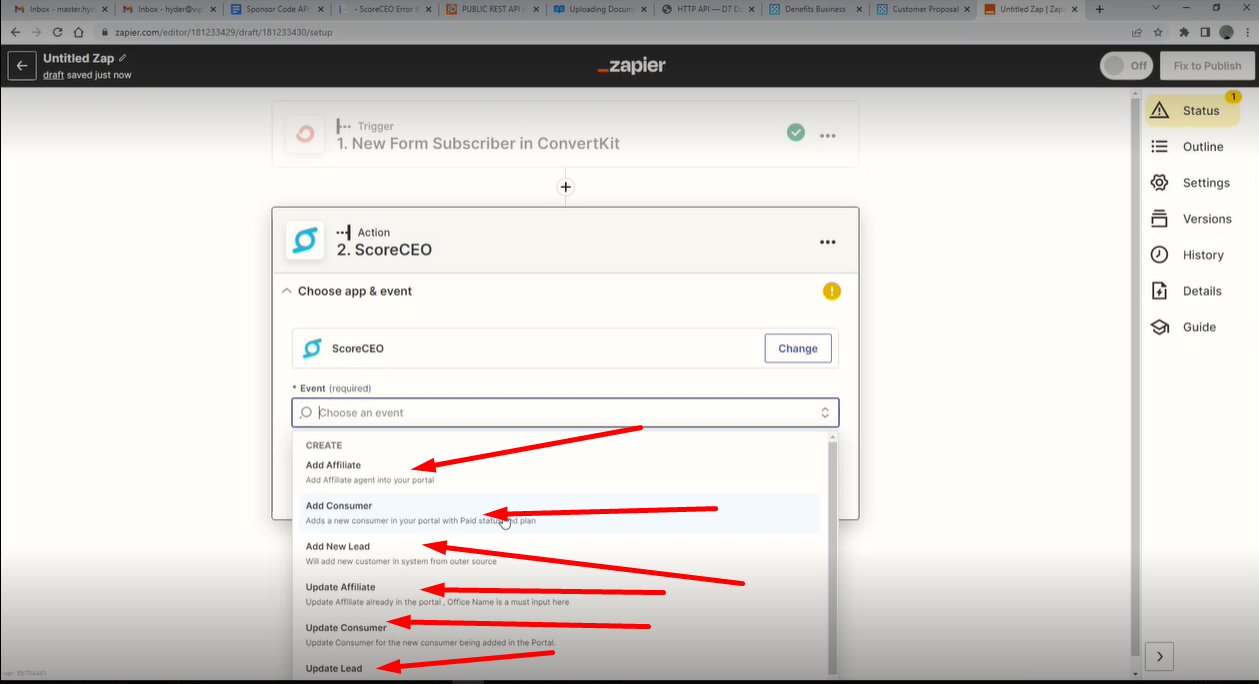
Task: Add a step with the plus button
Action: point(566,187)
